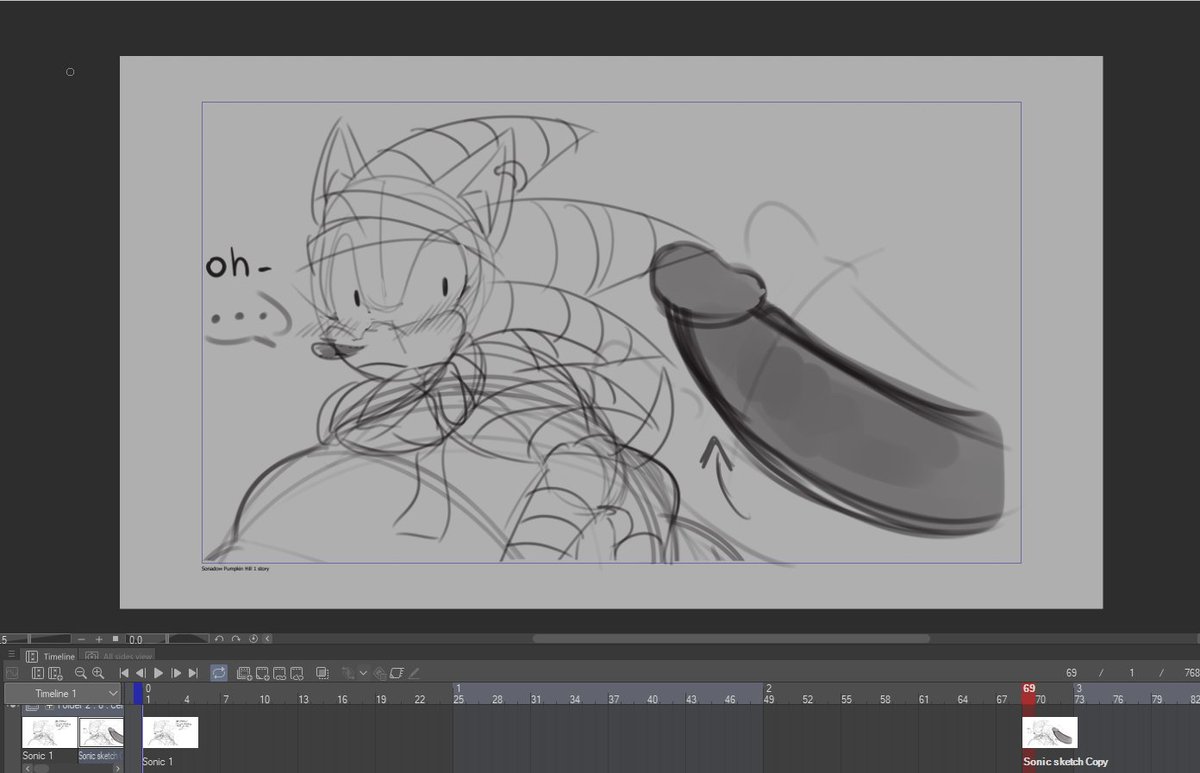Switch to the Timeline tab
Viewport: 1200px width, 773px height.
pyautogui.click(x=51, y=656)
